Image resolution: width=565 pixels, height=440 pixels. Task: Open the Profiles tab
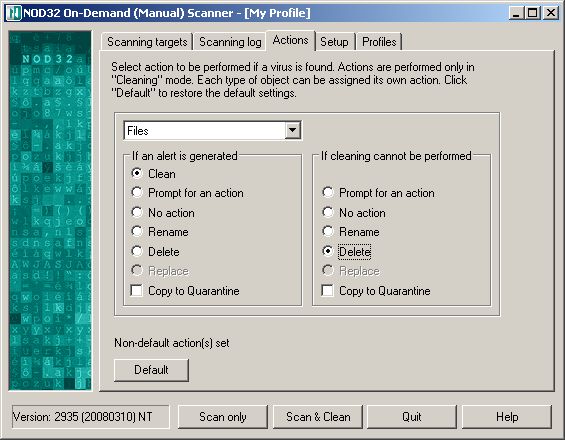coord(379,42)
